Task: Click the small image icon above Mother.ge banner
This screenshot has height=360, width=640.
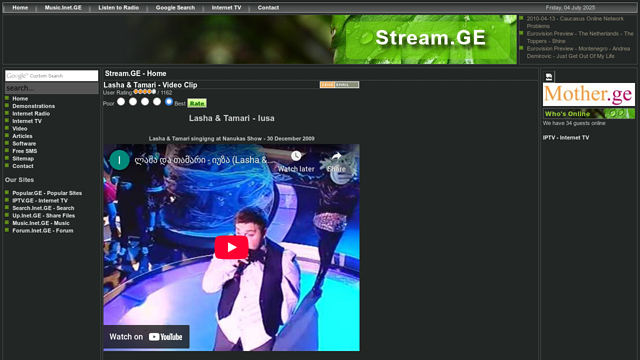Action: point(549,76)
